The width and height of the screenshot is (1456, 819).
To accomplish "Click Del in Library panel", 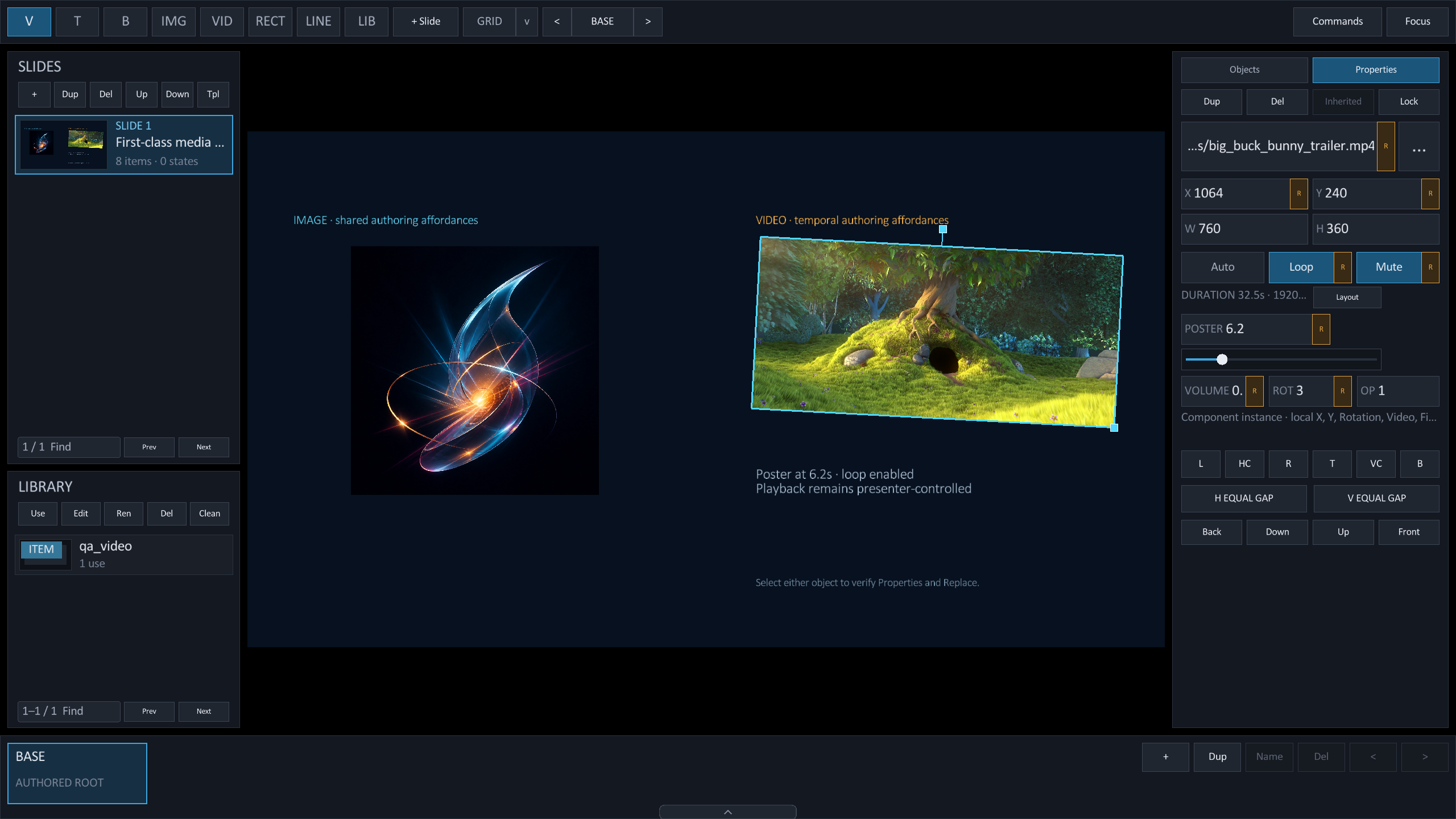I will 167,514.
